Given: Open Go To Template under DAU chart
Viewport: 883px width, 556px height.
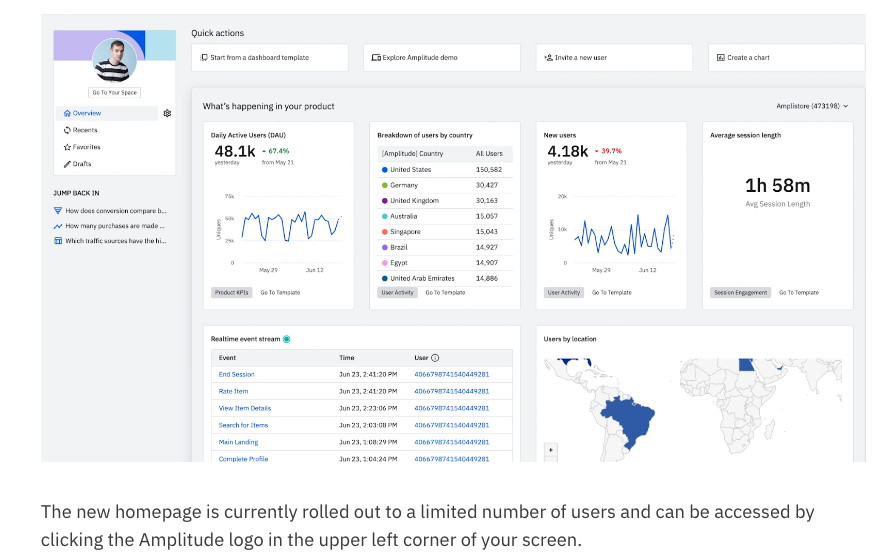Looking at the screenshot, I should click(280, 292).
